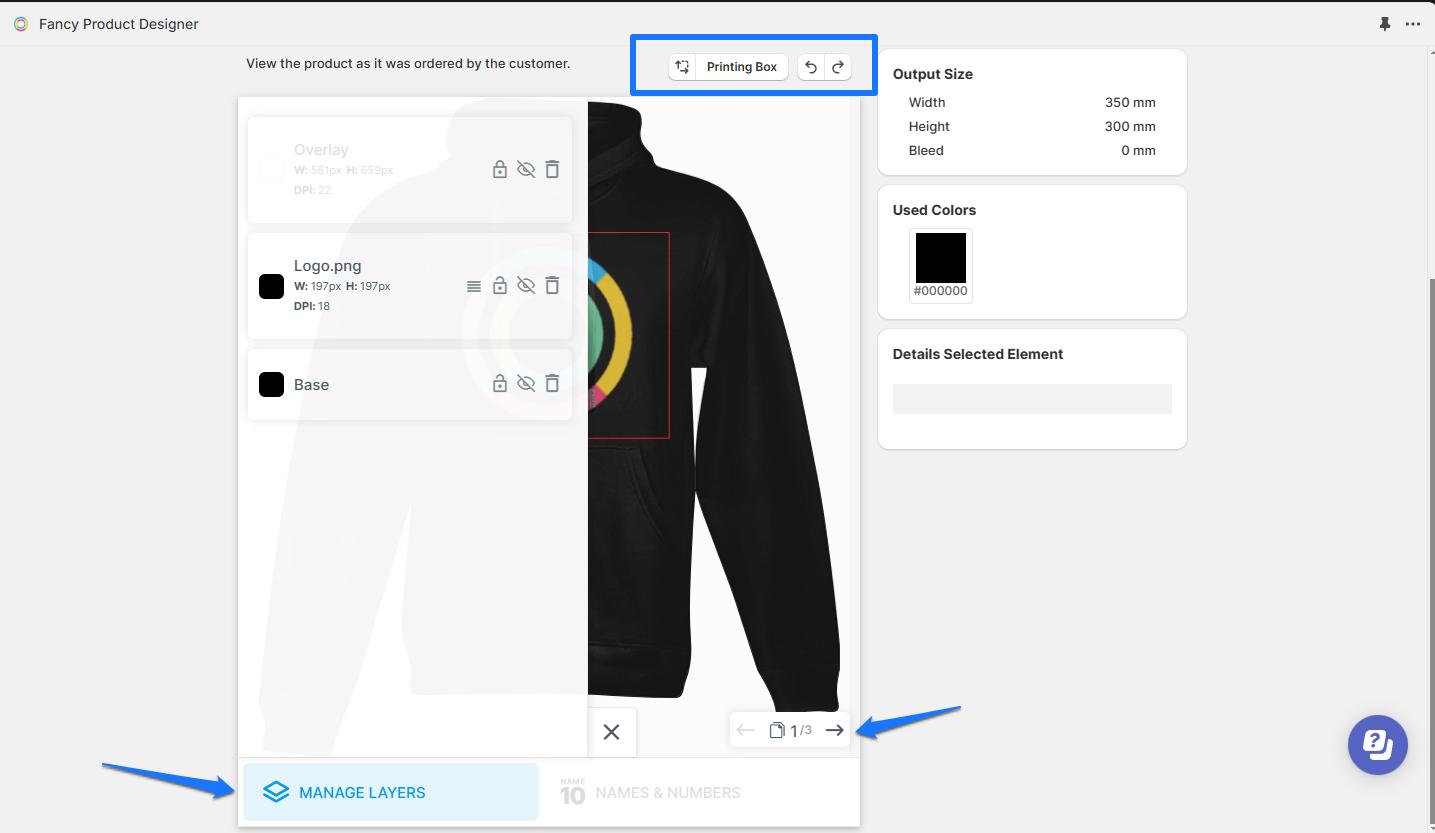The image size is (1435, 833).
Task: Go to the previous product view
Action: coord(745,730)
